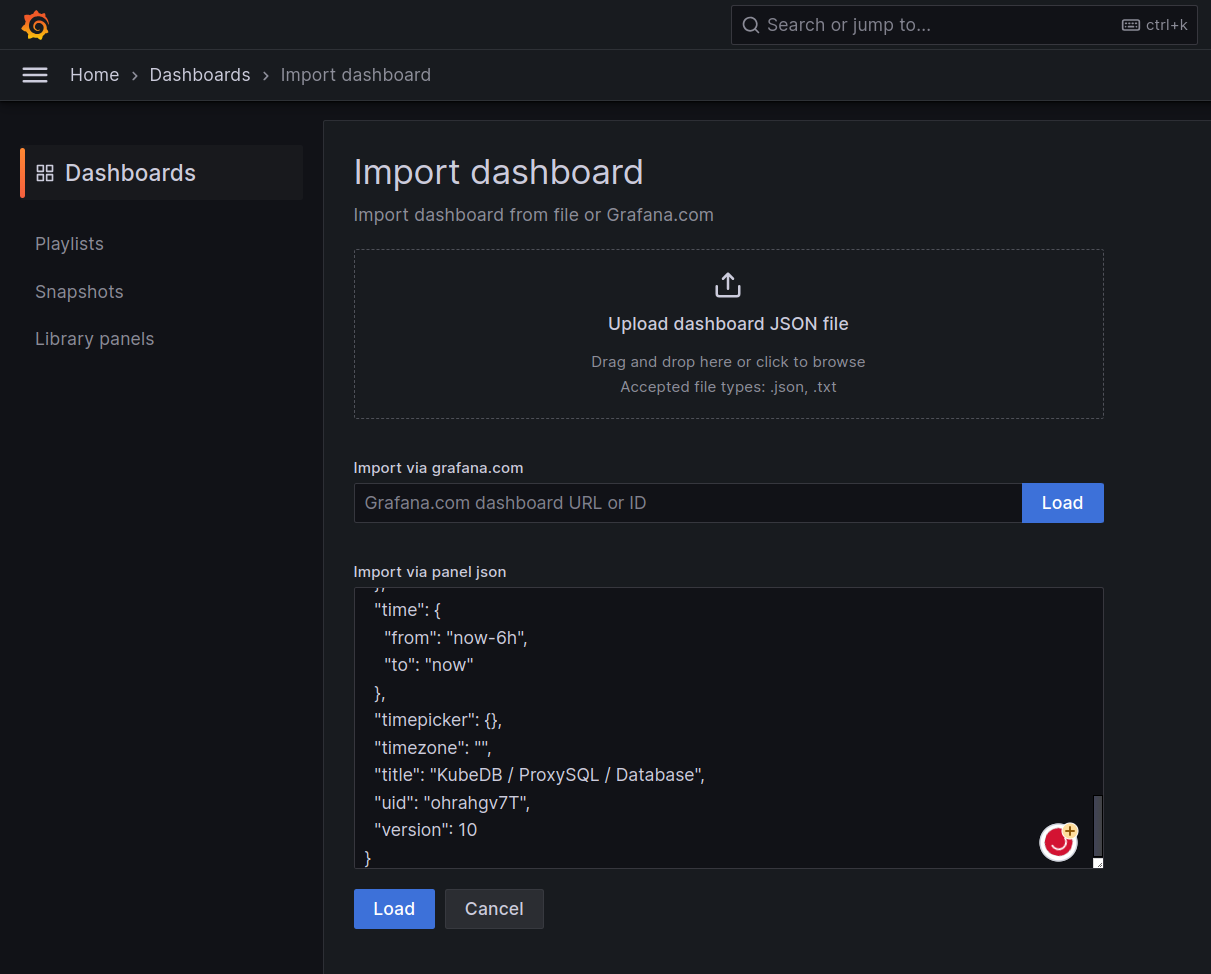Navigate to Home via the breadcrumb

94,75
